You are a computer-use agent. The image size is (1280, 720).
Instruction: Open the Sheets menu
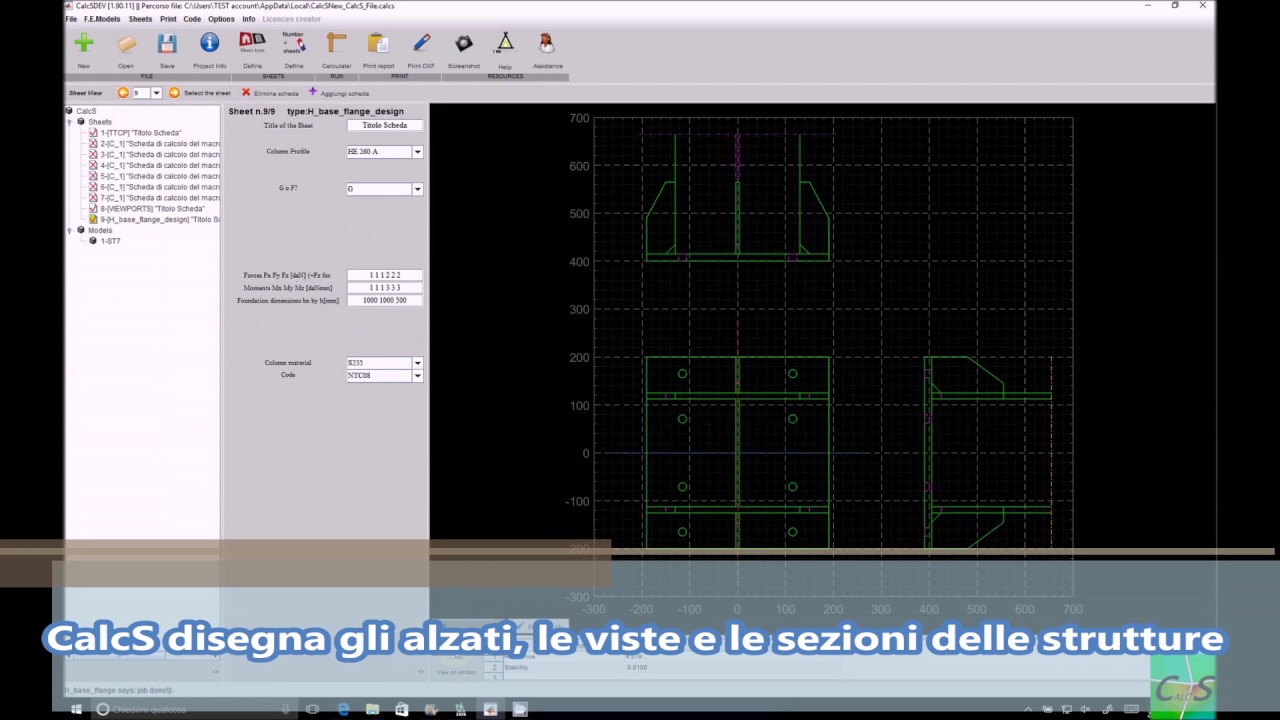(x=140, y=19)
